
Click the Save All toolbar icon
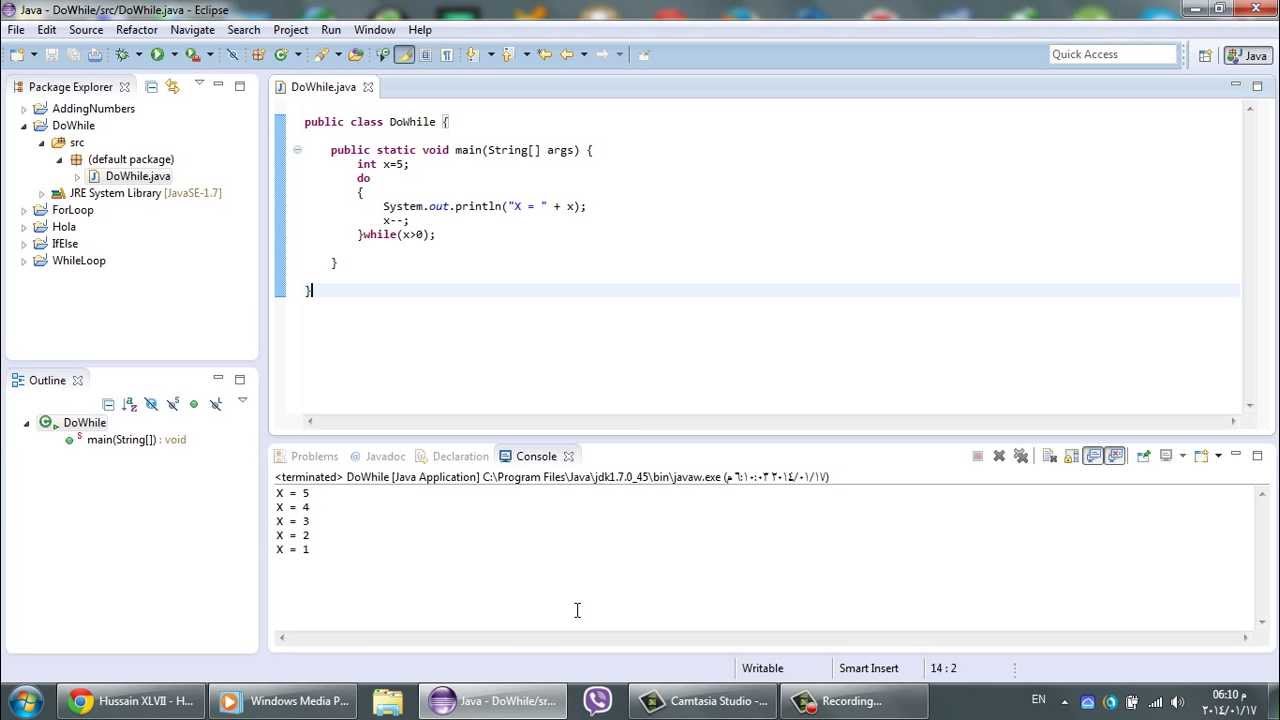tap(74, 55)
